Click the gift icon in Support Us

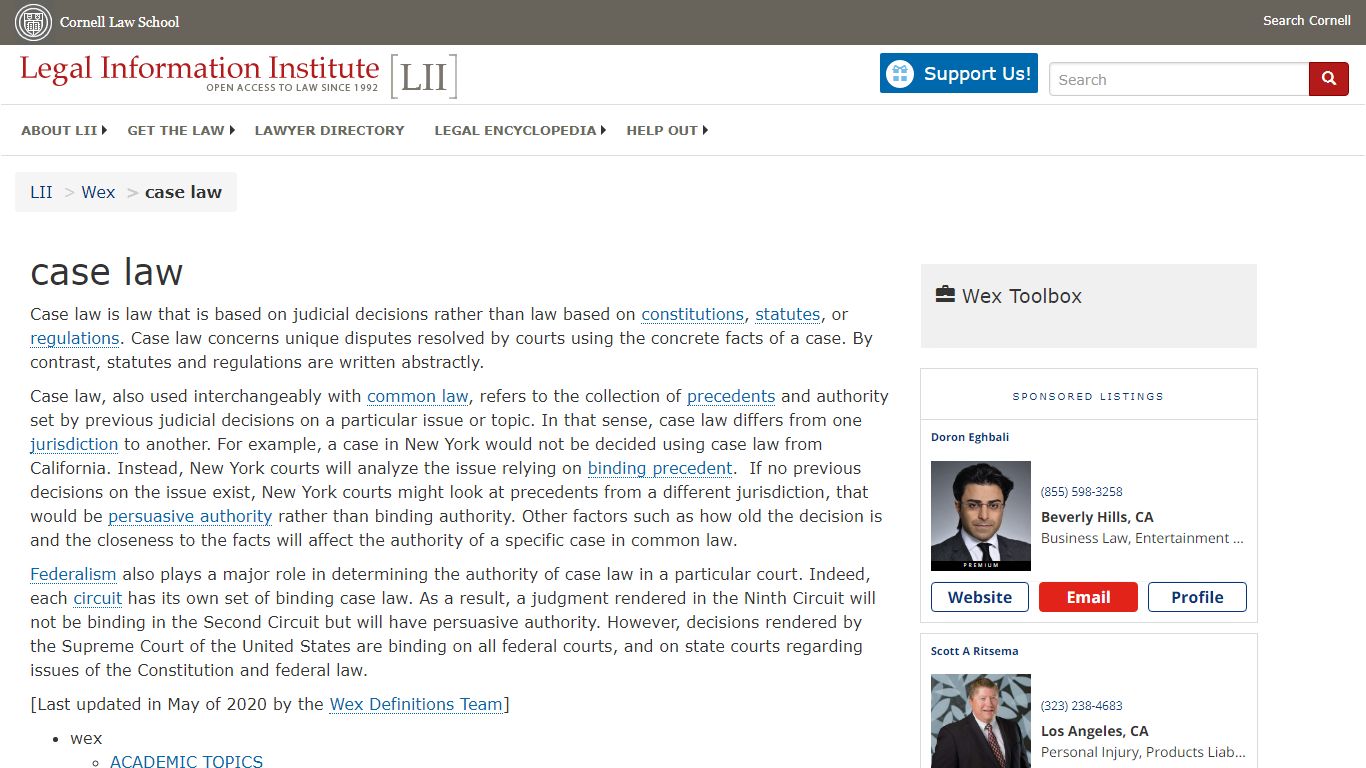click(x=900, y=74)
